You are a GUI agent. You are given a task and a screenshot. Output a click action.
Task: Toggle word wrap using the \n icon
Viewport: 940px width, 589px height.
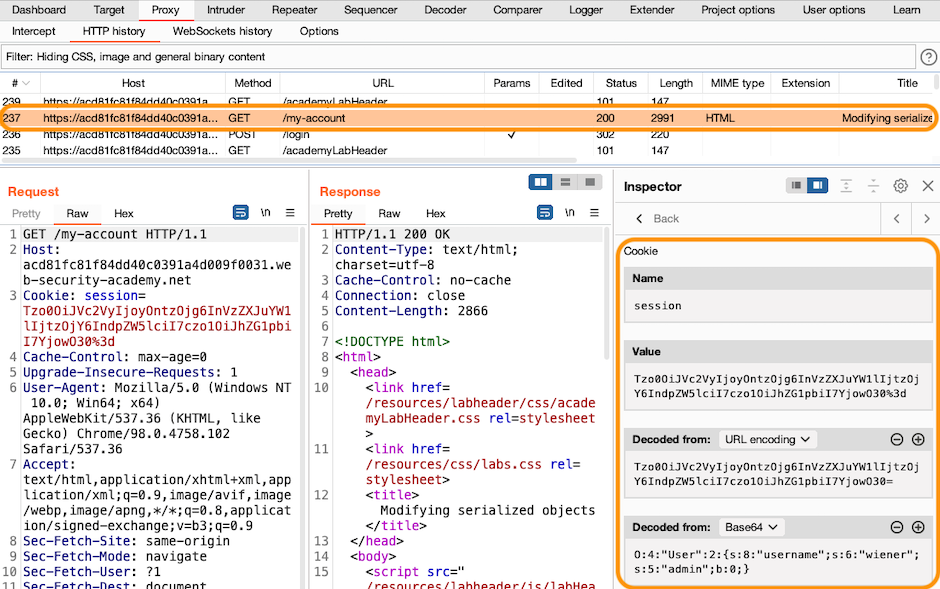264,213
